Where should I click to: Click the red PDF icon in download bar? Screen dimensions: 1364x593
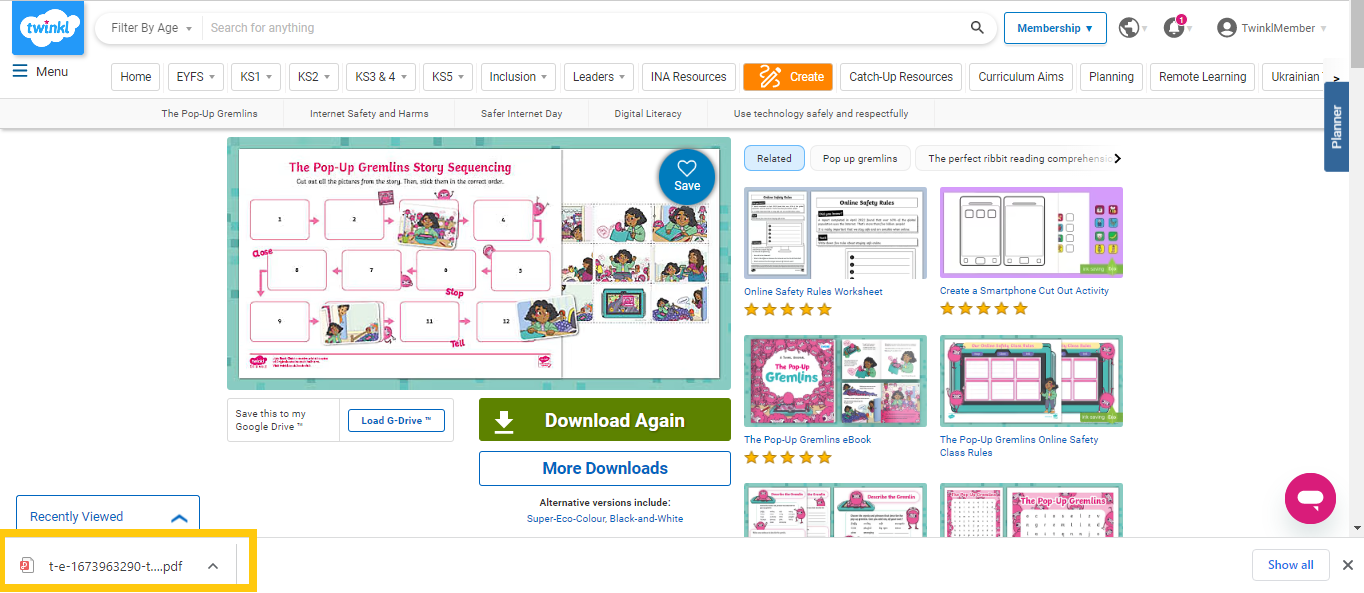26,565
